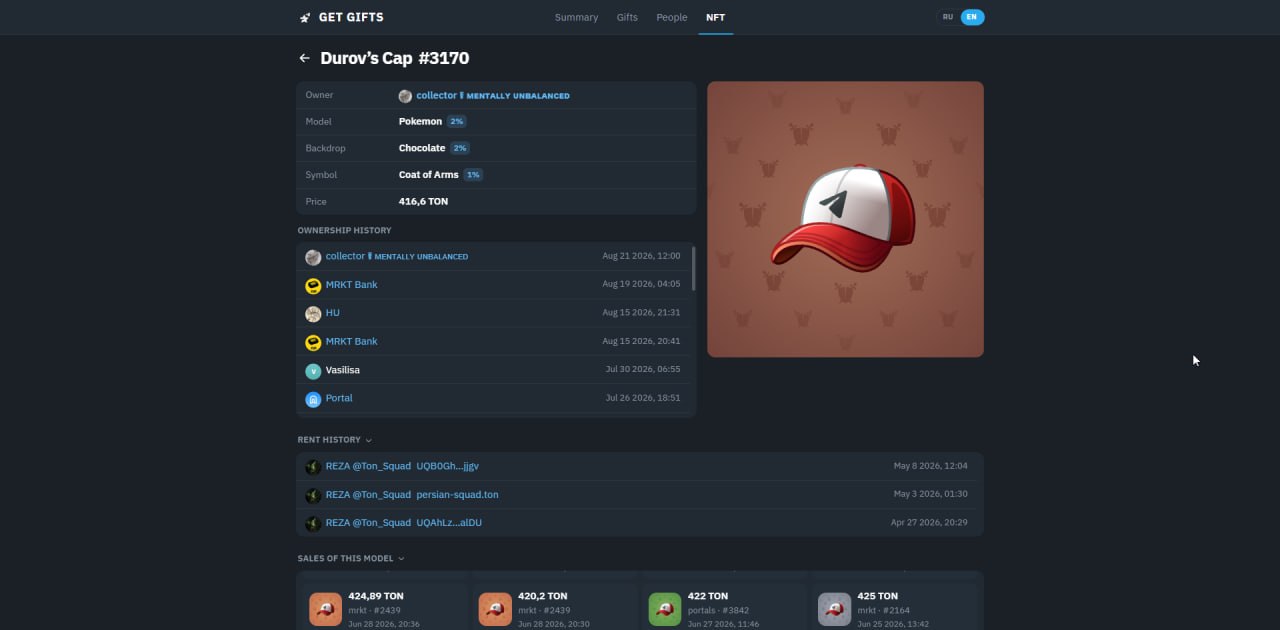Open the People tab
The height and width of the screenshot is (630, 1280).
(672, 17)
